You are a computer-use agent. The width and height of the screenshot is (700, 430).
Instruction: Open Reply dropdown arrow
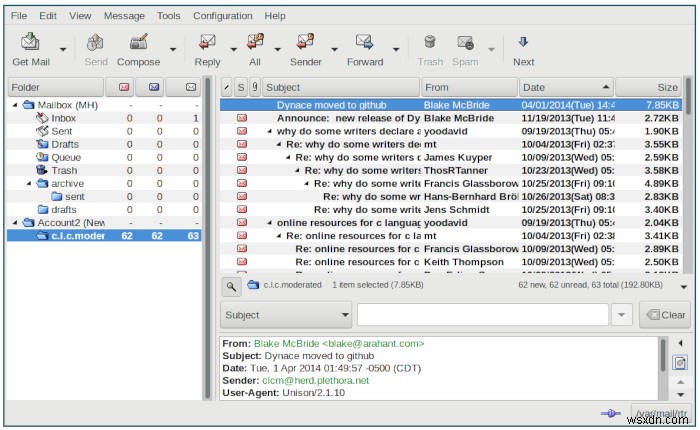point(233,50)
